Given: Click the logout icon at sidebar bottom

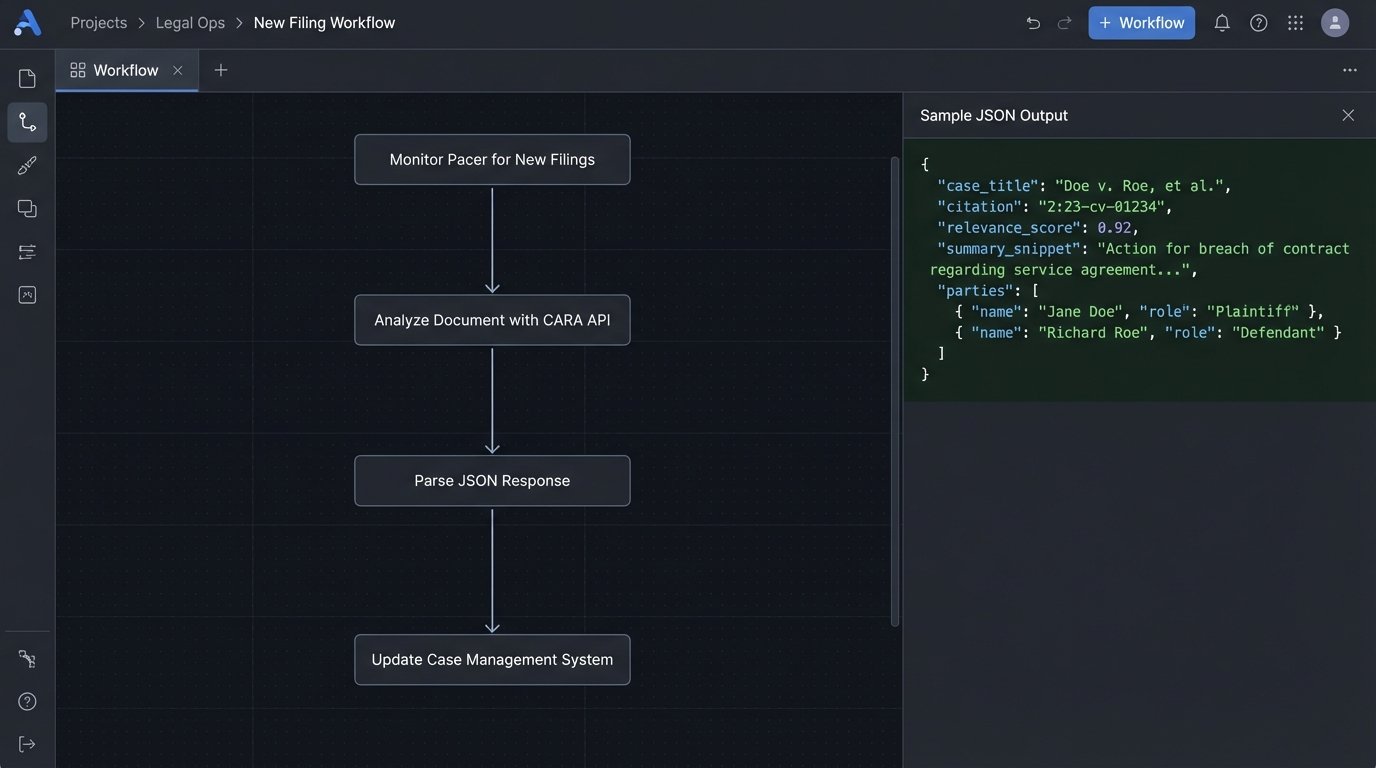Looking at the screenshot, I should pos(27,743).
